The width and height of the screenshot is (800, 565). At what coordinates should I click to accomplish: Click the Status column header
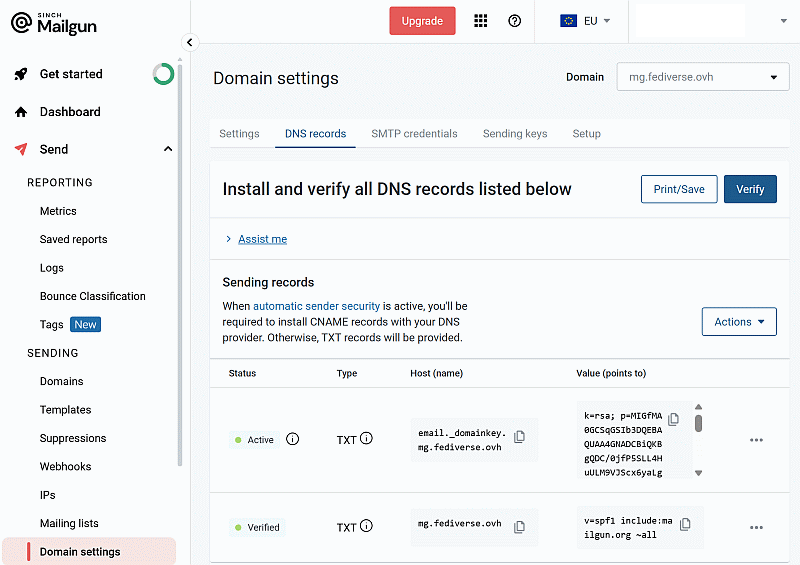[x=242, y=373]
